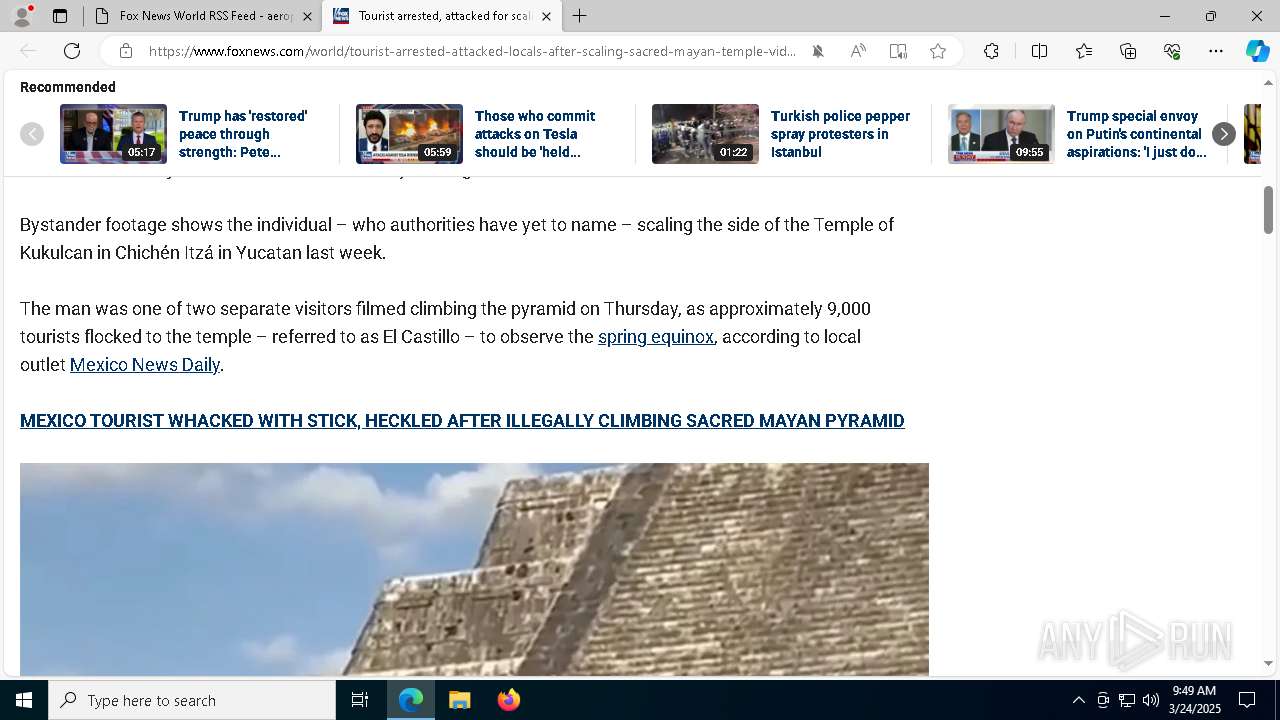1280x720 pixels.
Task: Close the Tourist arrested article tab
Action: coord(546,16)
